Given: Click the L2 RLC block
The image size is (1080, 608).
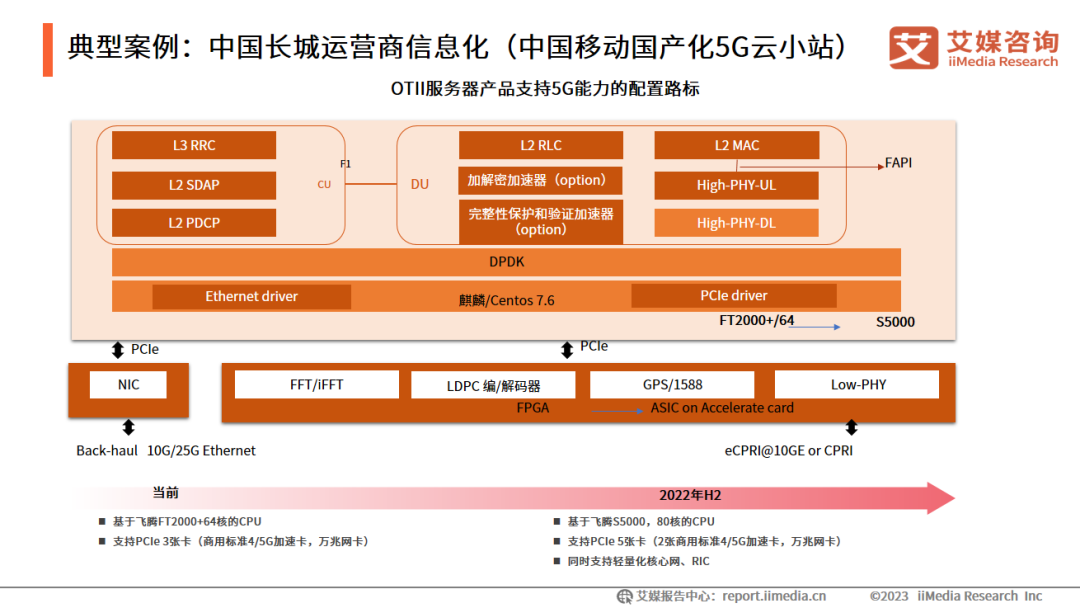Looking at the screenshot, I should click(541, 145).
